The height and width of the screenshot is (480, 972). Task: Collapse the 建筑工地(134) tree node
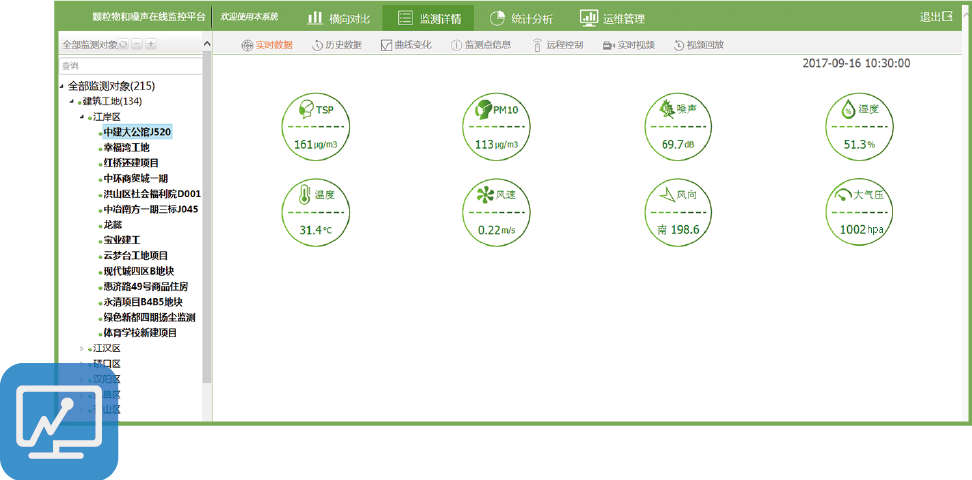(73, 102)
